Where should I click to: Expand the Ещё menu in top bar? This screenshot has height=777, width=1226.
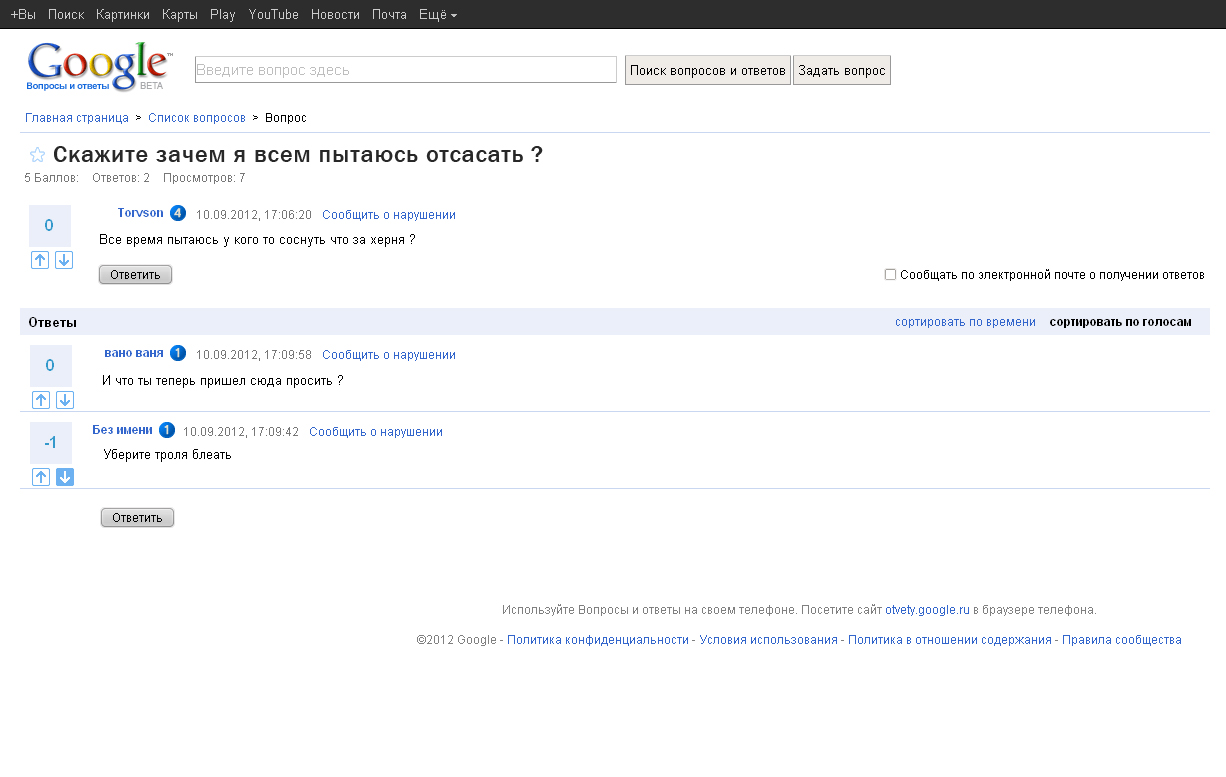(x=438, y=15)
